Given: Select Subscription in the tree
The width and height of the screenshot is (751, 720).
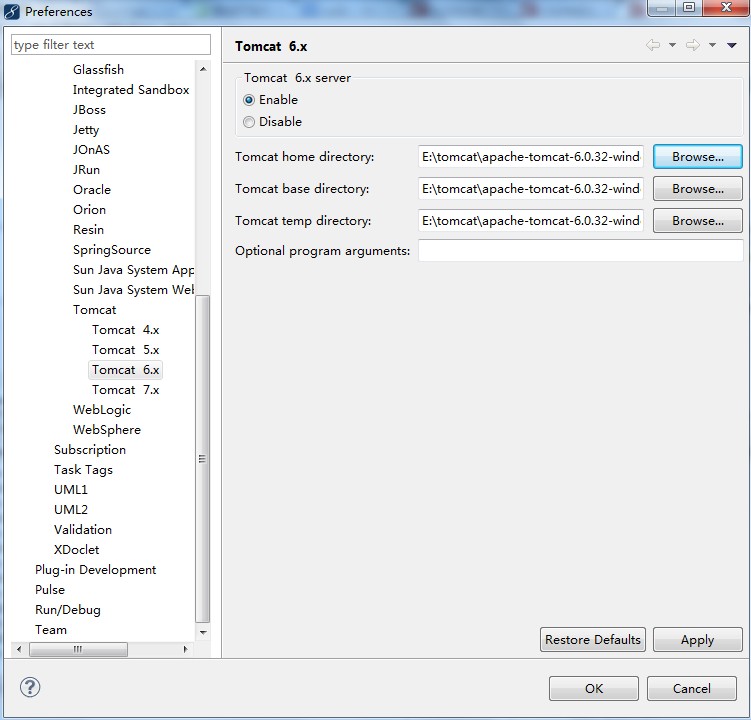Looking at the screenshot, I should point(90,450).
